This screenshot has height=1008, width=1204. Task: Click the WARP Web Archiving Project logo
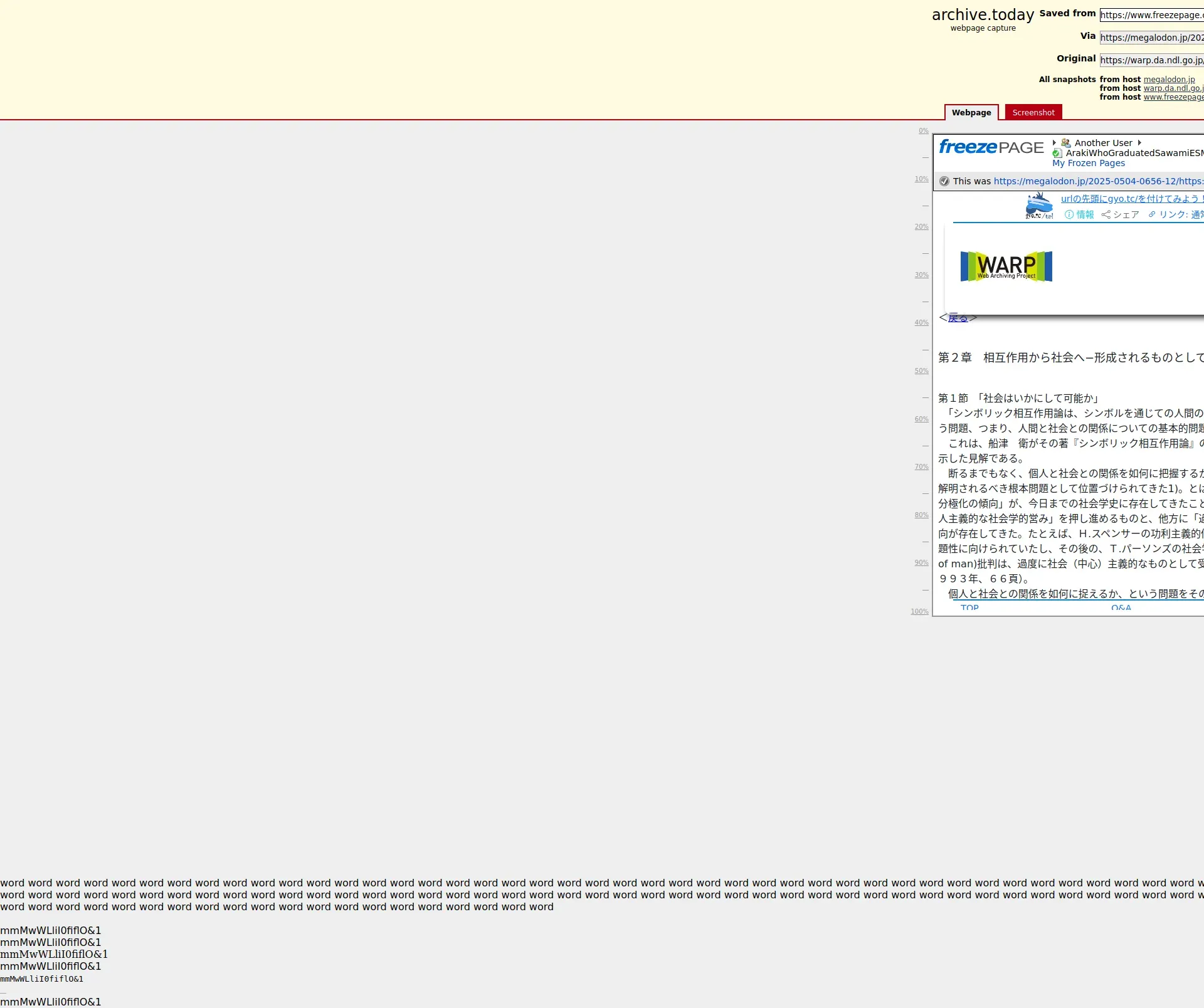click(1006, 266)
